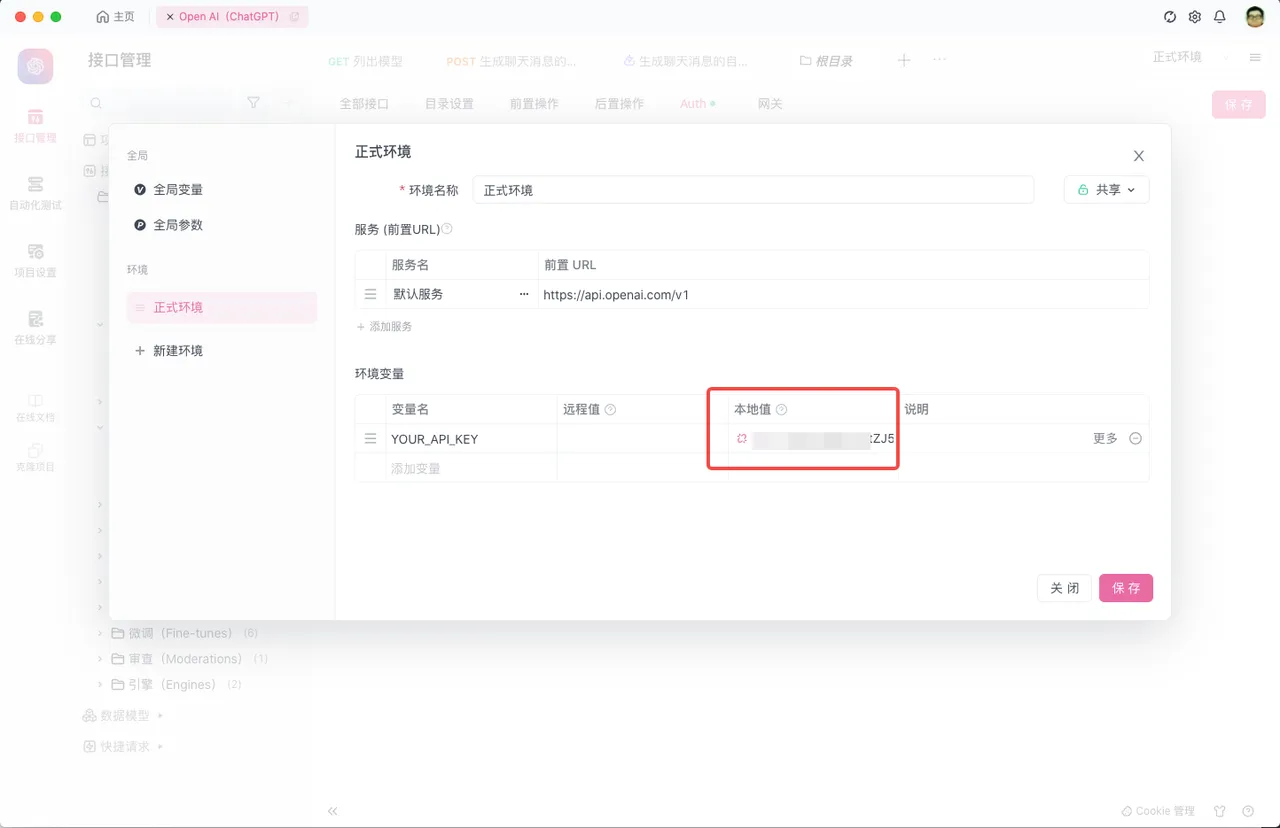Image resolution: width=1280 pixels, height=828 pixels.
Task: Open the POST 生成聊天消息的 tab
Action: (x=511, y=61)
